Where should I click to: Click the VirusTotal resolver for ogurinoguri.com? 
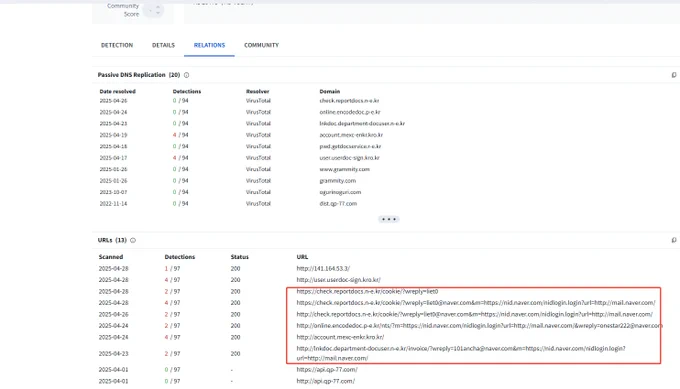pos(258,192)
